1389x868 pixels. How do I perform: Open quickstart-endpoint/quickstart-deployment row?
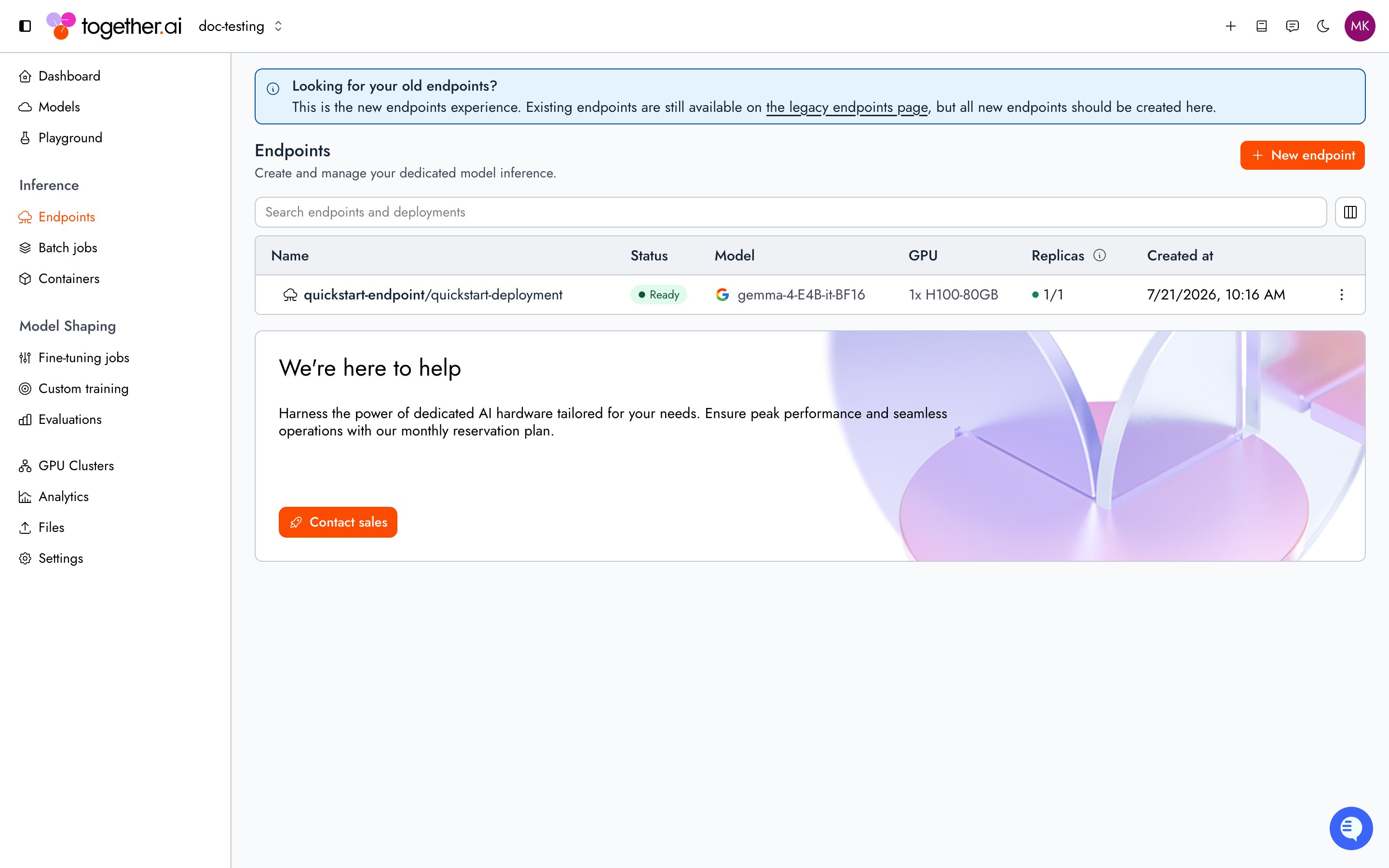(810, 295)
